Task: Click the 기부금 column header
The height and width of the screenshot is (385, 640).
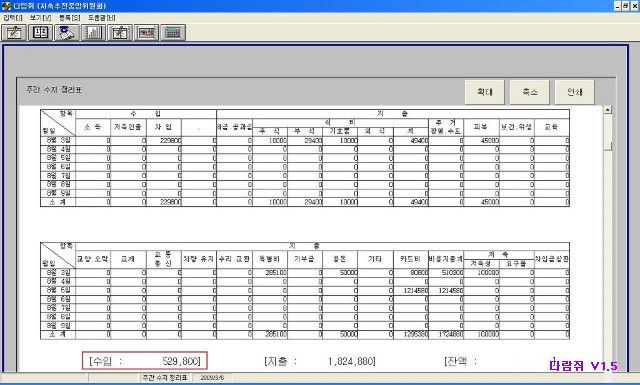Action: tap(305, 259)
